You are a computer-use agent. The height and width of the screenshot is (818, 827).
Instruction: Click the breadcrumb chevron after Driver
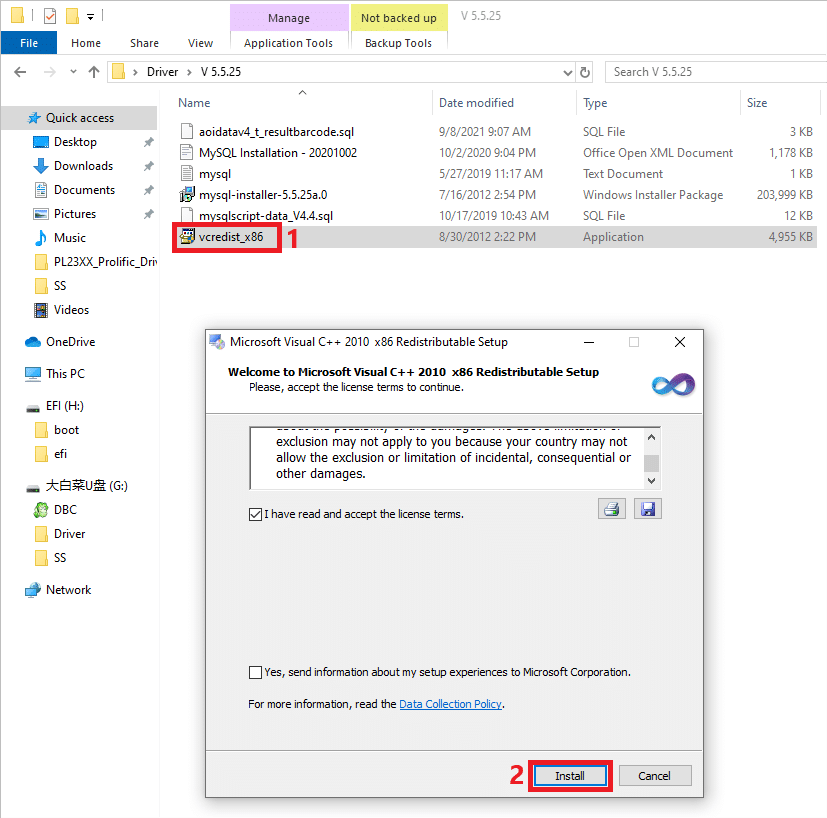[189, 72]
